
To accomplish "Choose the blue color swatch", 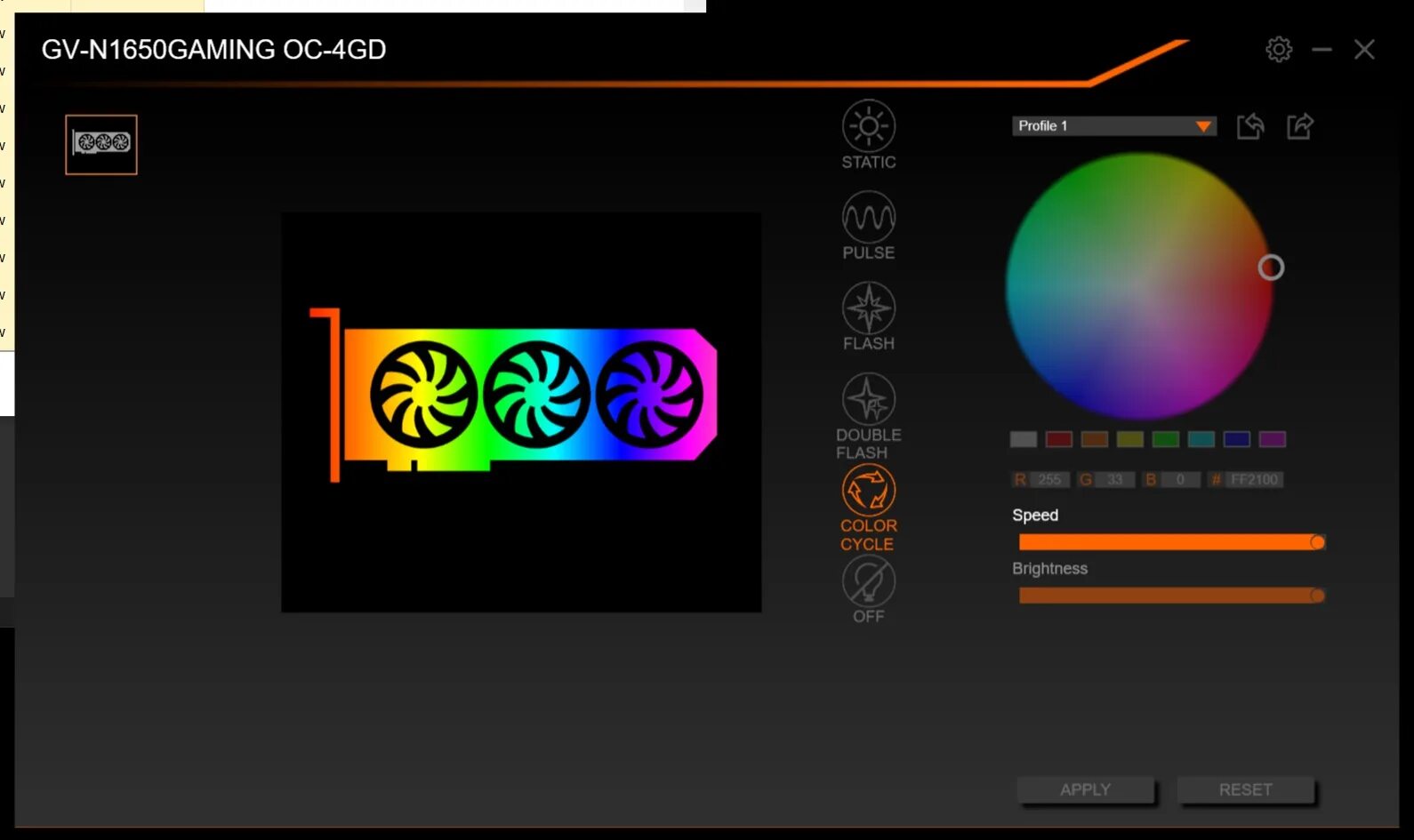I will point(1237,439).
